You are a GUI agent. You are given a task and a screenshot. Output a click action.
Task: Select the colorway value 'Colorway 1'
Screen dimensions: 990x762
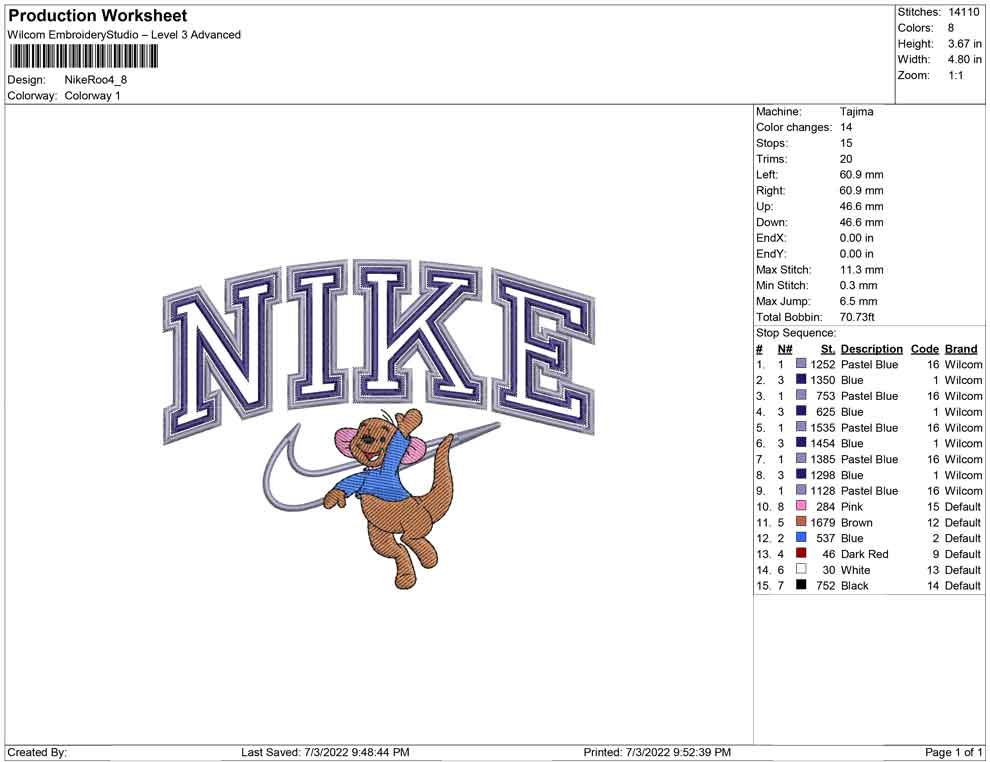[x=92, y=96]
